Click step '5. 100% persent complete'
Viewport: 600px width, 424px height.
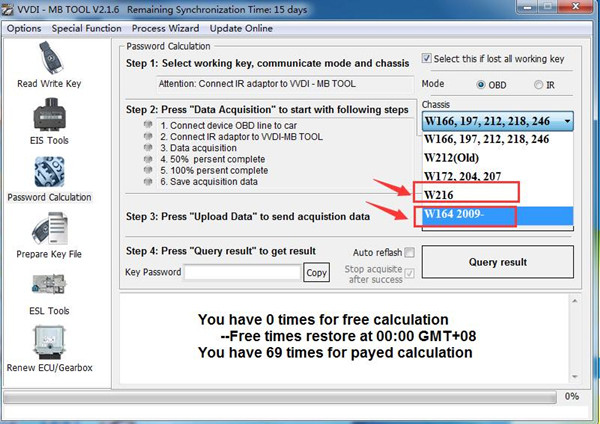point(214,170)
